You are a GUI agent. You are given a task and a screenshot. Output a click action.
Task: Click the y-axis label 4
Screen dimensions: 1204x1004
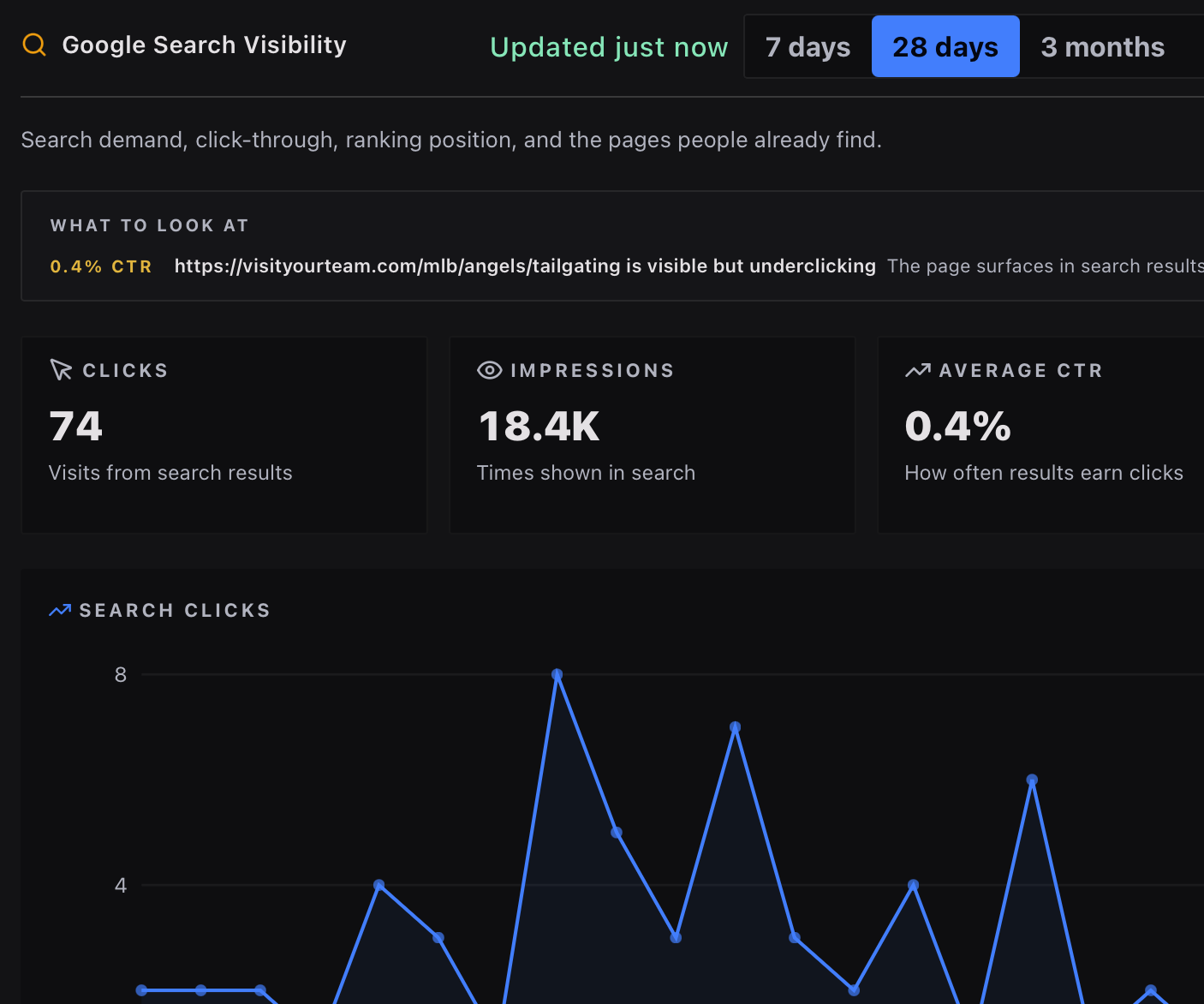(x=121, y=885)
